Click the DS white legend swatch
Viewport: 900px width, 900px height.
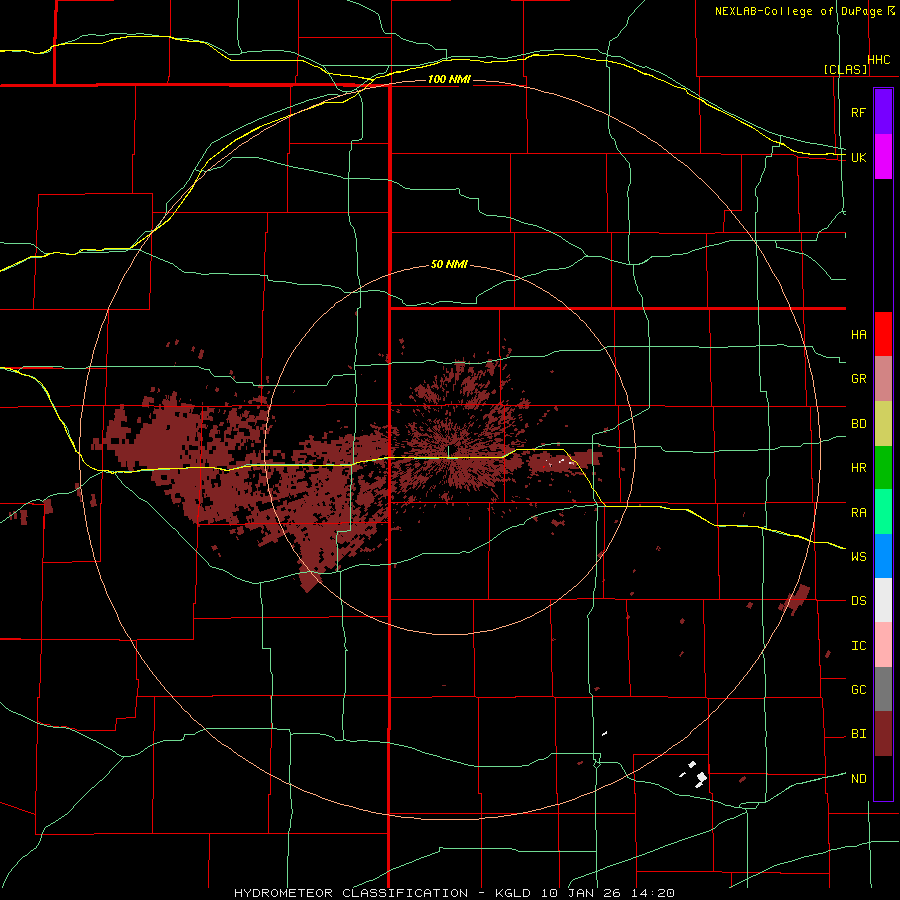click(x=883, y=600)
